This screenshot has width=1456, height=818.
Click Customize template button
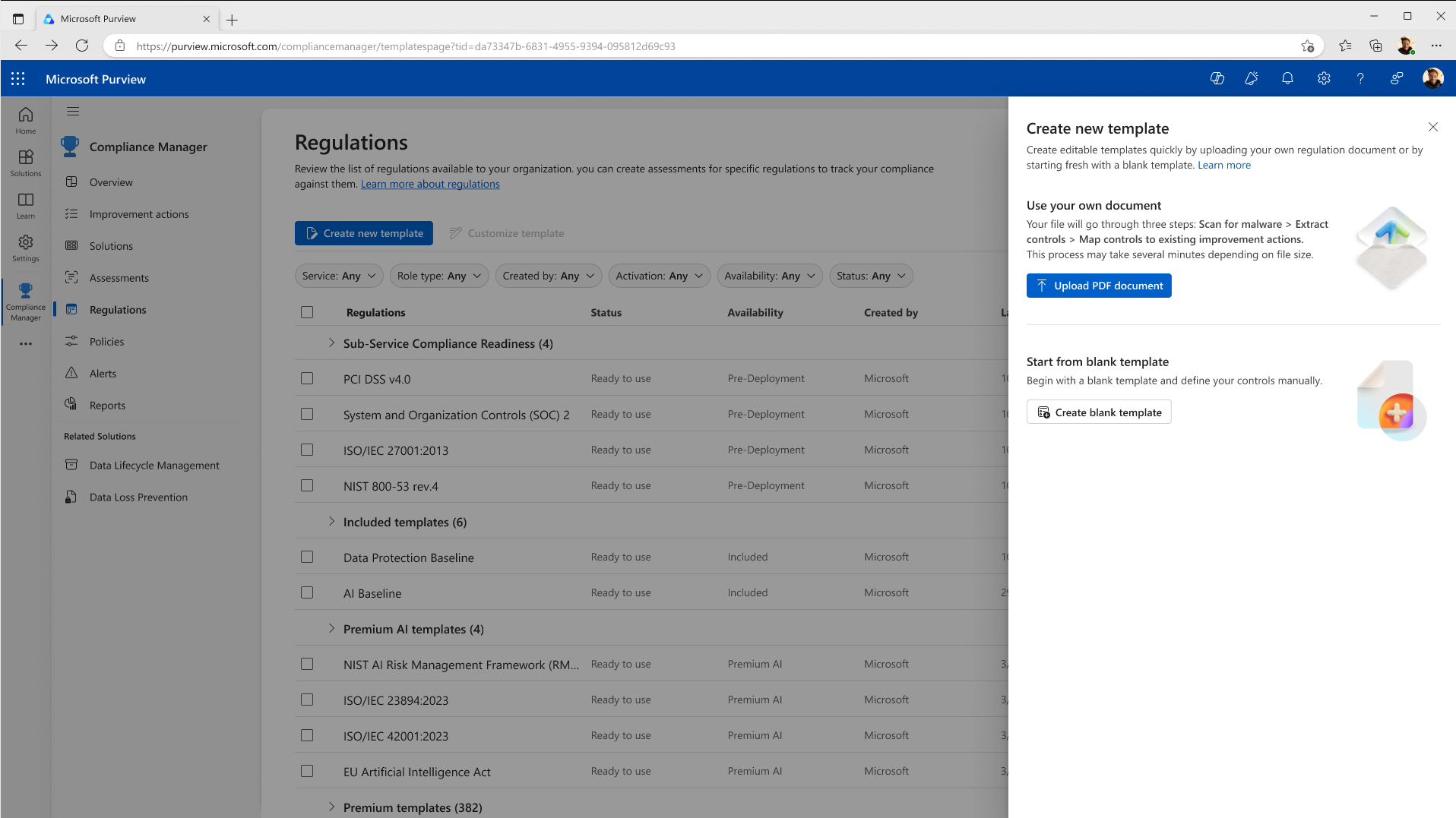[507, 233]
